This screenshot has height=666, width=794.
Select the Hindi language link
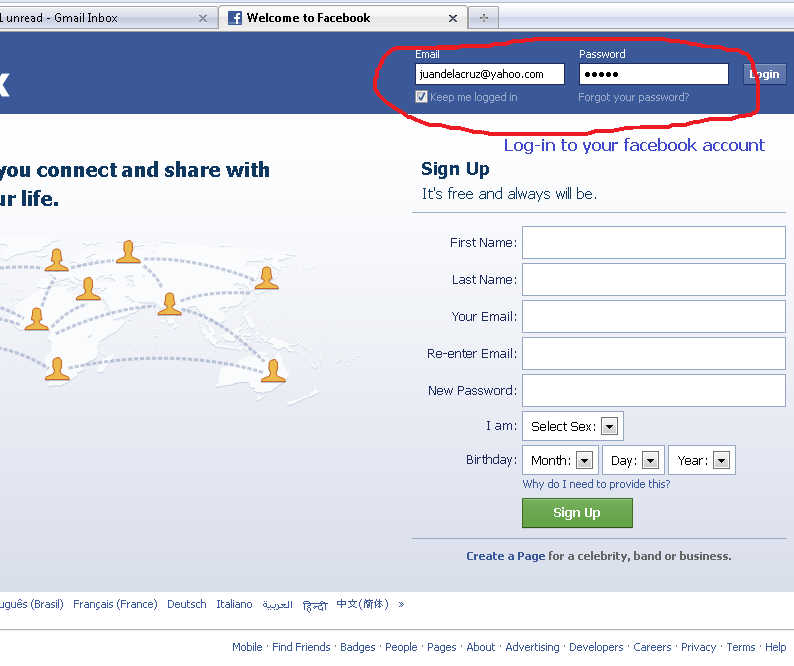coord(315,605)
